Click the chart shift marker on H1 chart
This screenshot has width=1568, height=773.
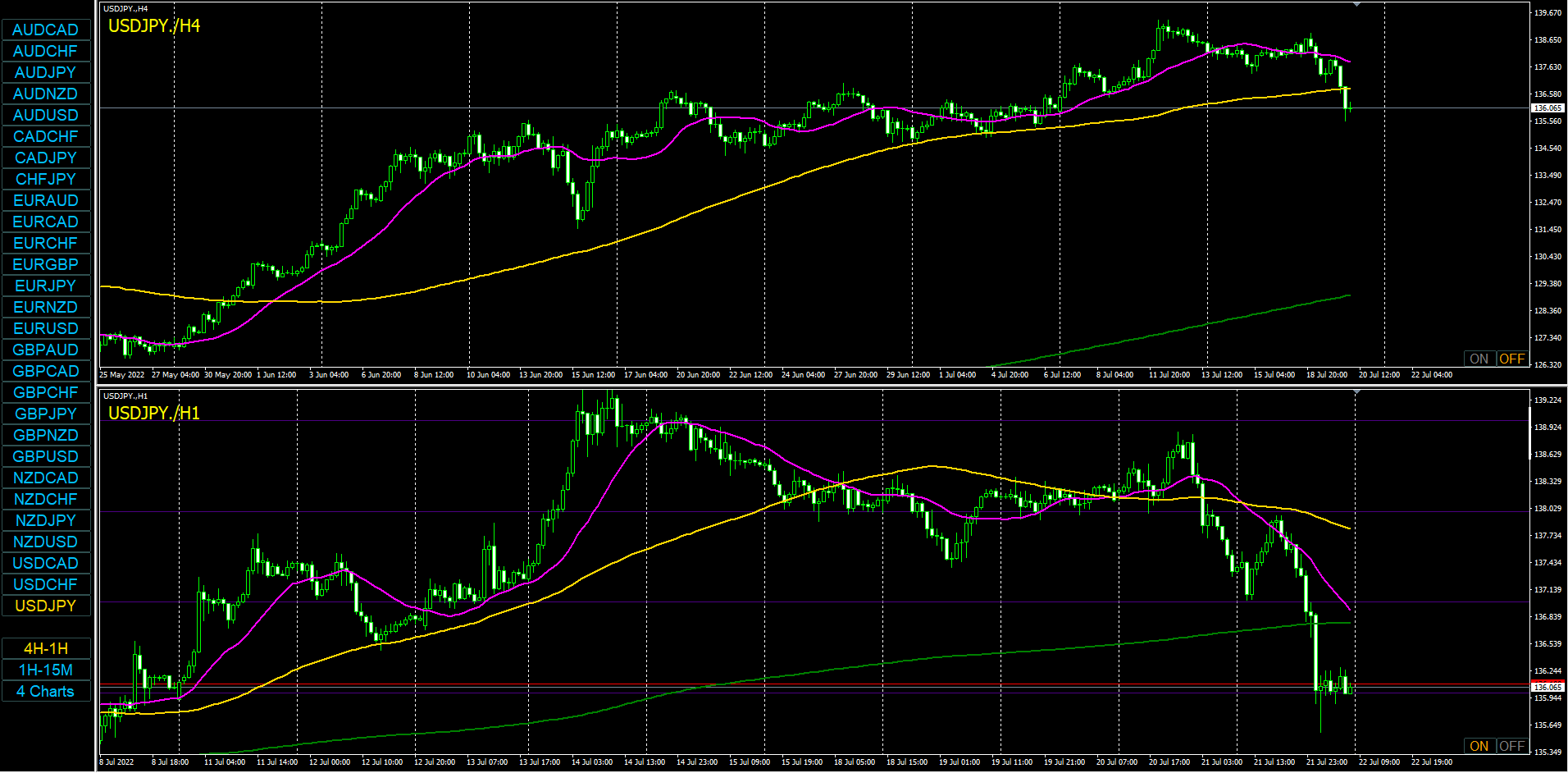click(1357, 392)
